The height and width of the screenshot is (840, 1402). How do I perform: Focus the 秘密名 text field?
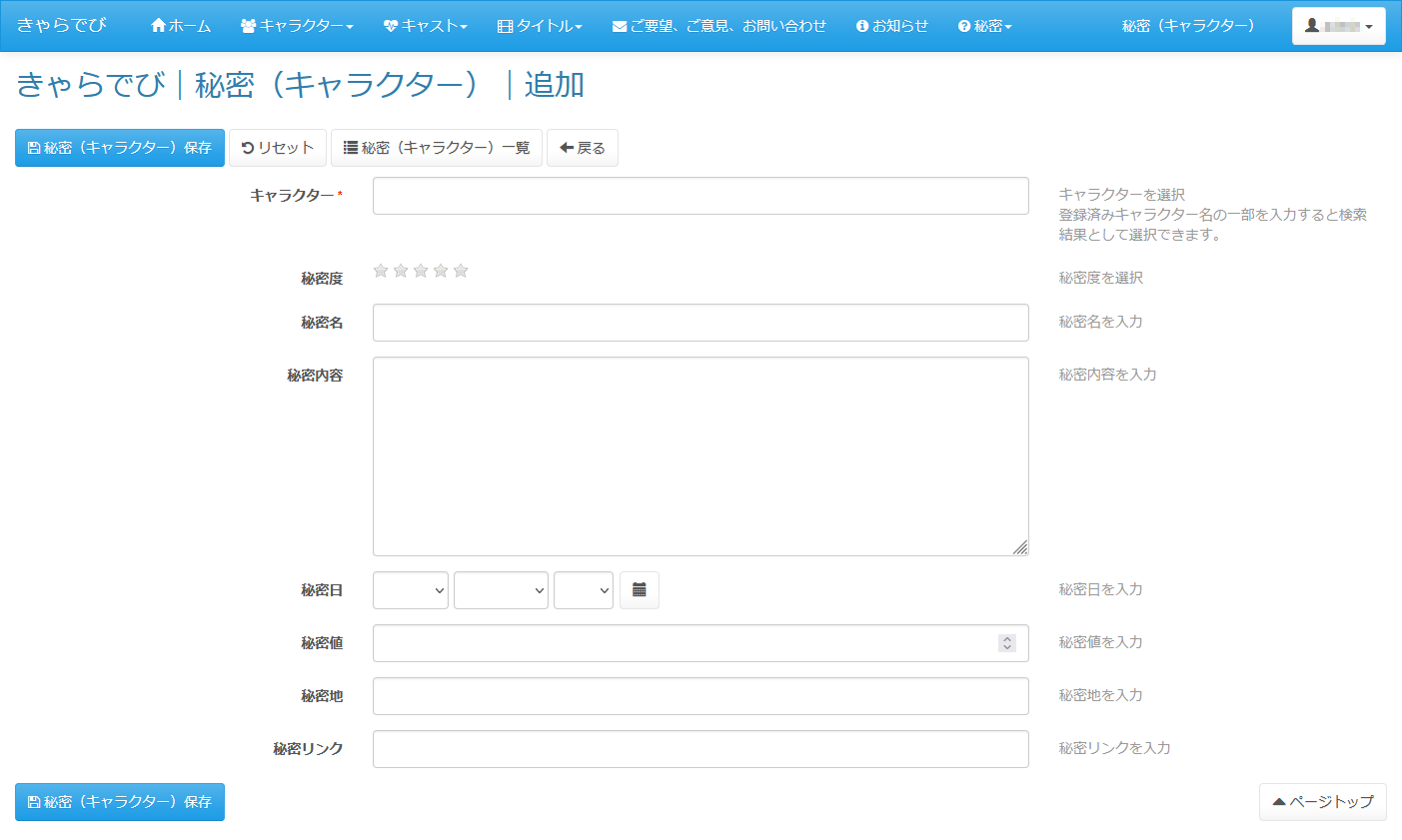click(701, 323)
